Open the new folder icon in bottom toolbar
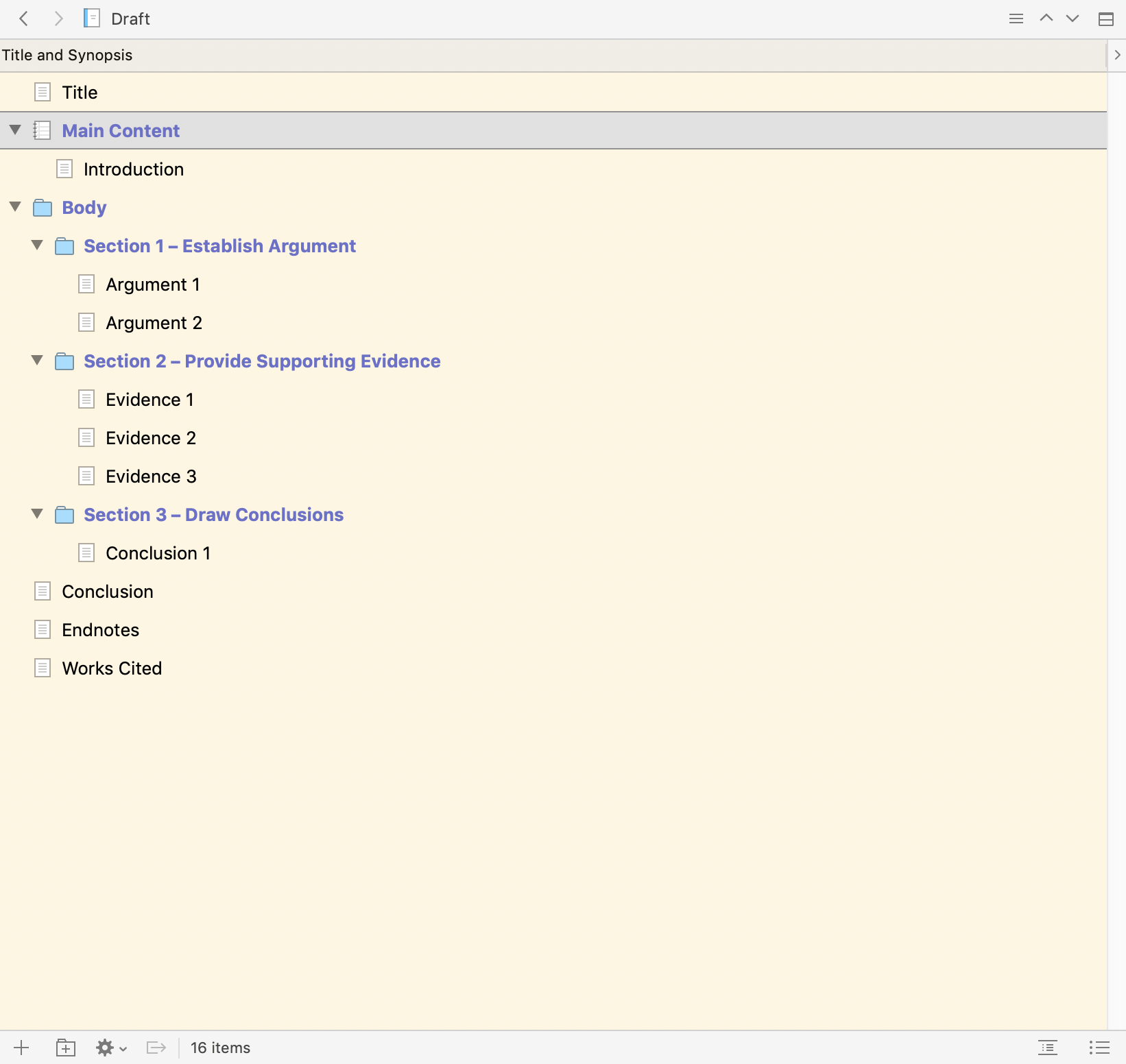Viewport: 1126px width, 1064px height. (x=65, y=1048)
